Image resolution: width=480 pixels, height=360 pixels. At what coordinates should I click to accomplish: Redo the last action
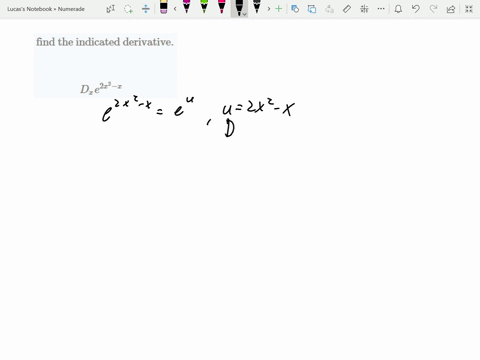click(433, 9)
